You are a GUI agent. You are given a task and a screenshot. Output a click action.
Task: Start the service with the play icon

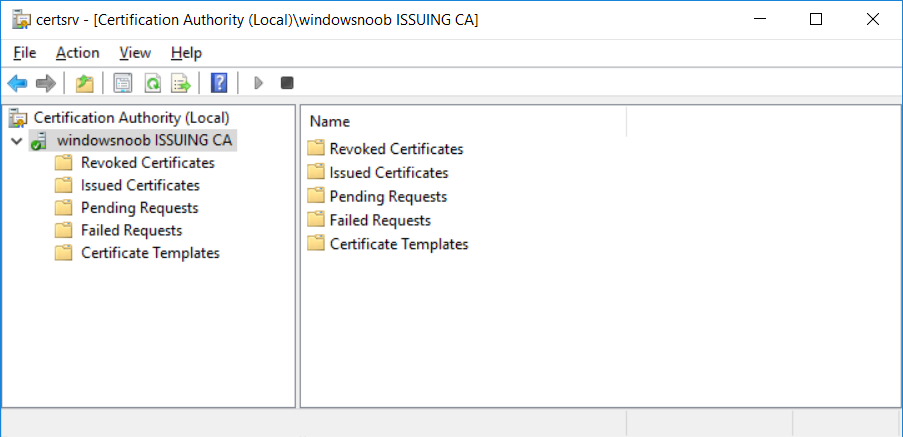pos(259,83)
